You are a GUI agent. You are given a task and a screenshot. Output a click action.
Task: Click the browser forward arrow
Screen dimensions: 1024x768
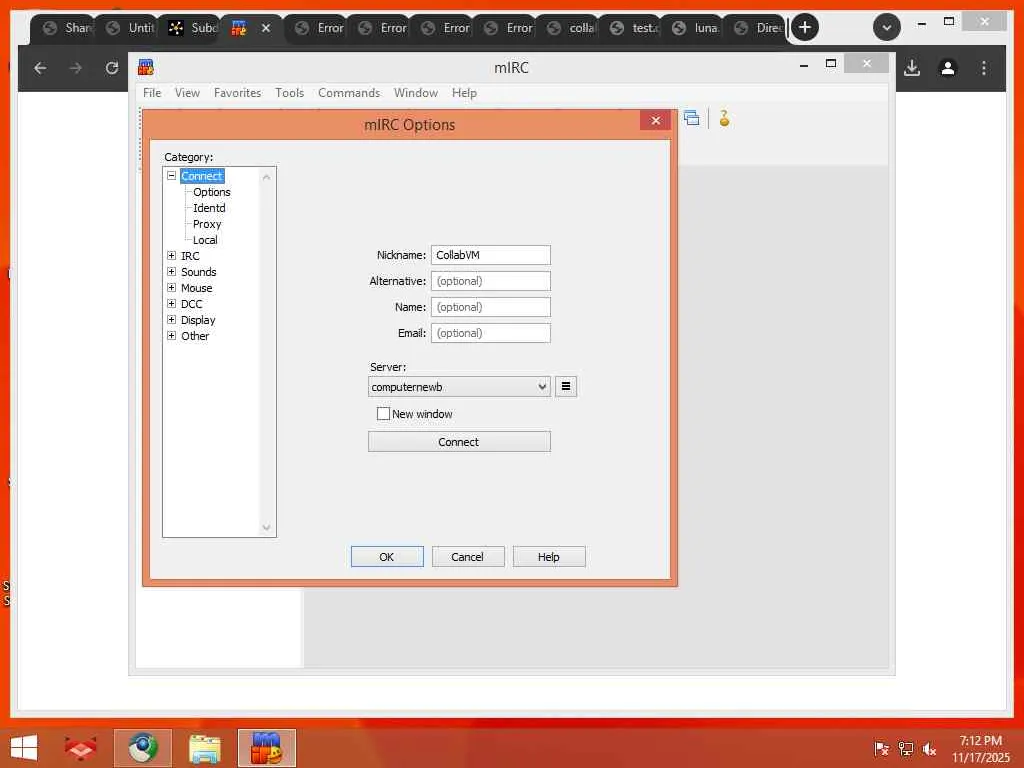point(76,68)
